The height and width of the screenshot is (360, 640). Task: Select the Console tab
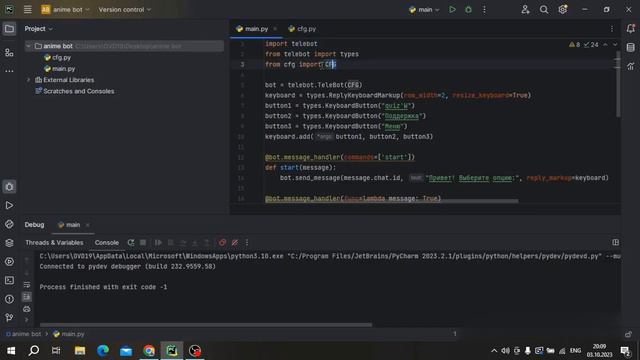point(107,242)
